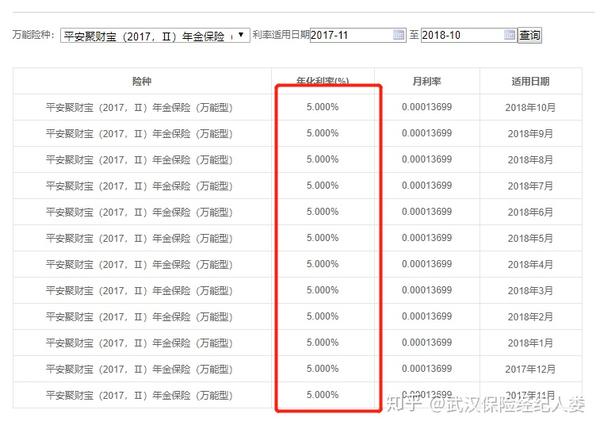Image resolution: width=600 pixels, height=429 pixels.
Task: Click the product name in the 2018年3月 row
Action: tap(139, 291)
